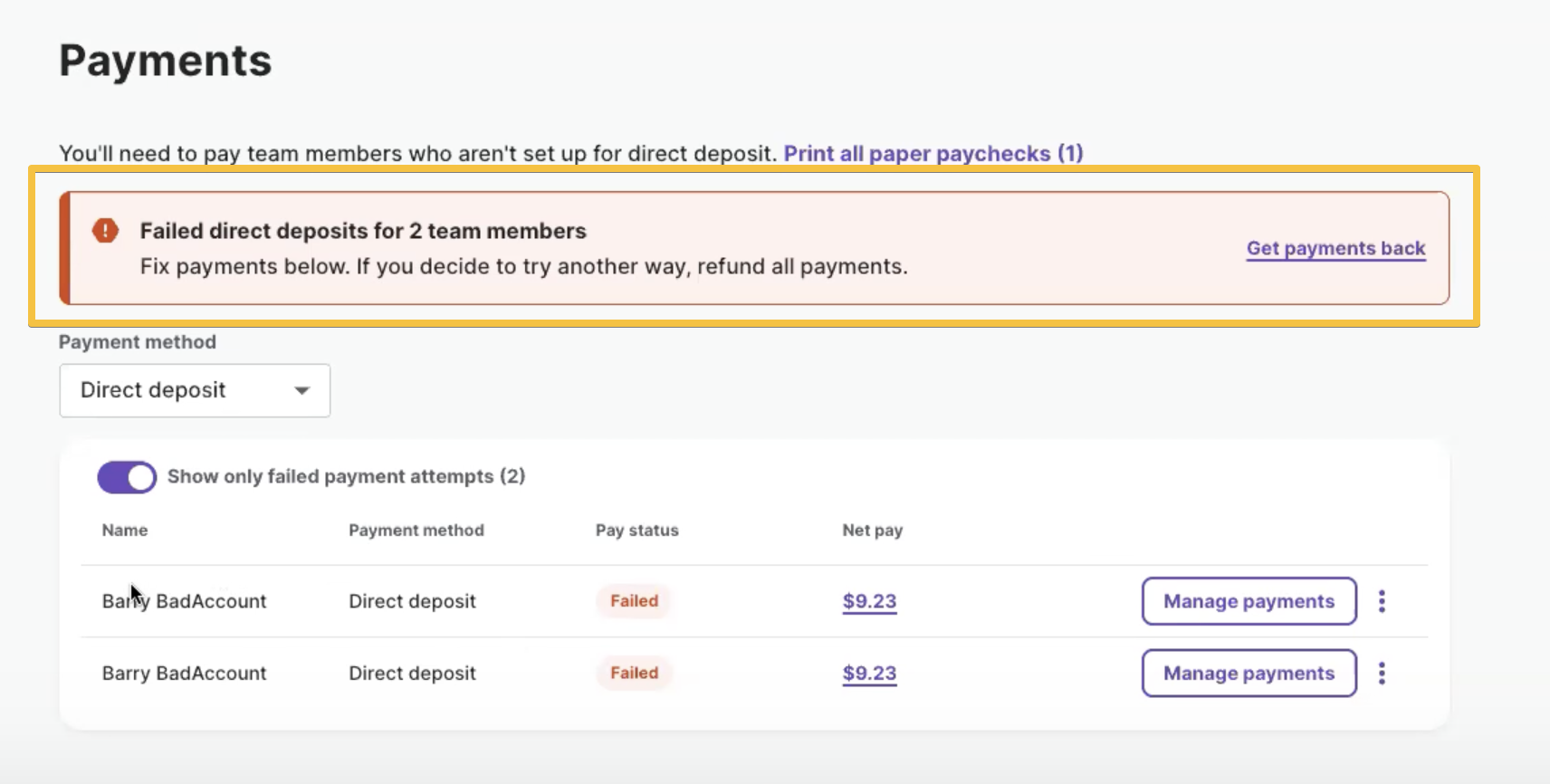1550x784 pixels.
Task: Click the red alert warning icon
Action: pyautogui.click(x=106, y=231)
